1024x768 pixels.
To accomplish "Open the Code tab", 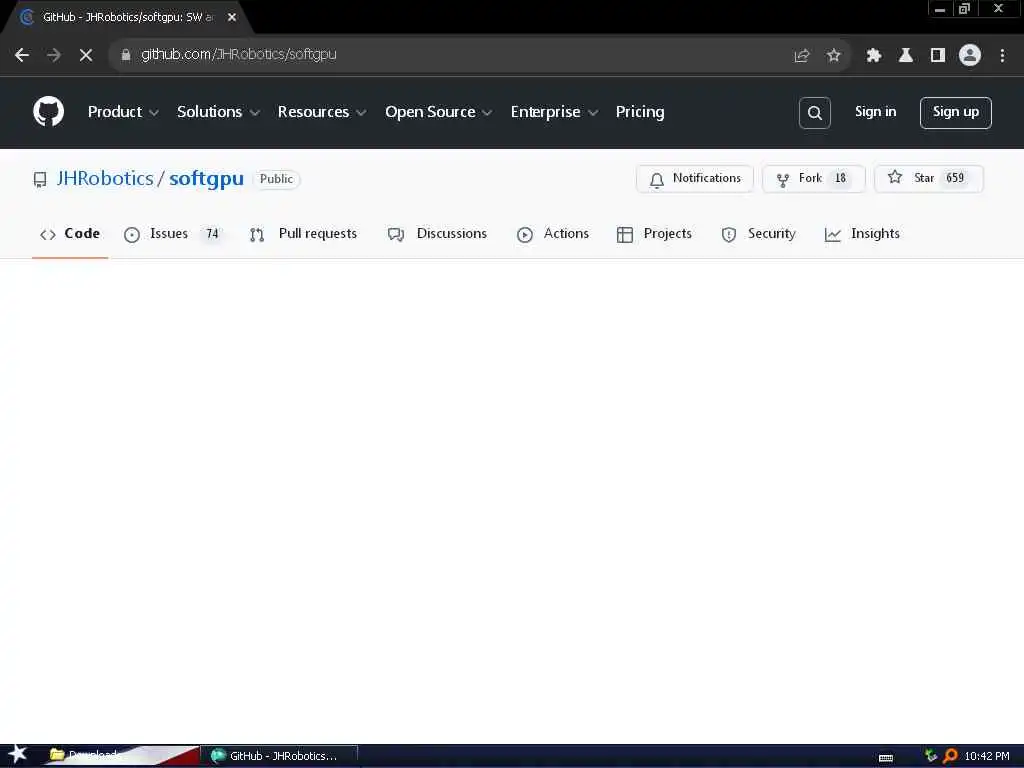I will tap(70, 234).
